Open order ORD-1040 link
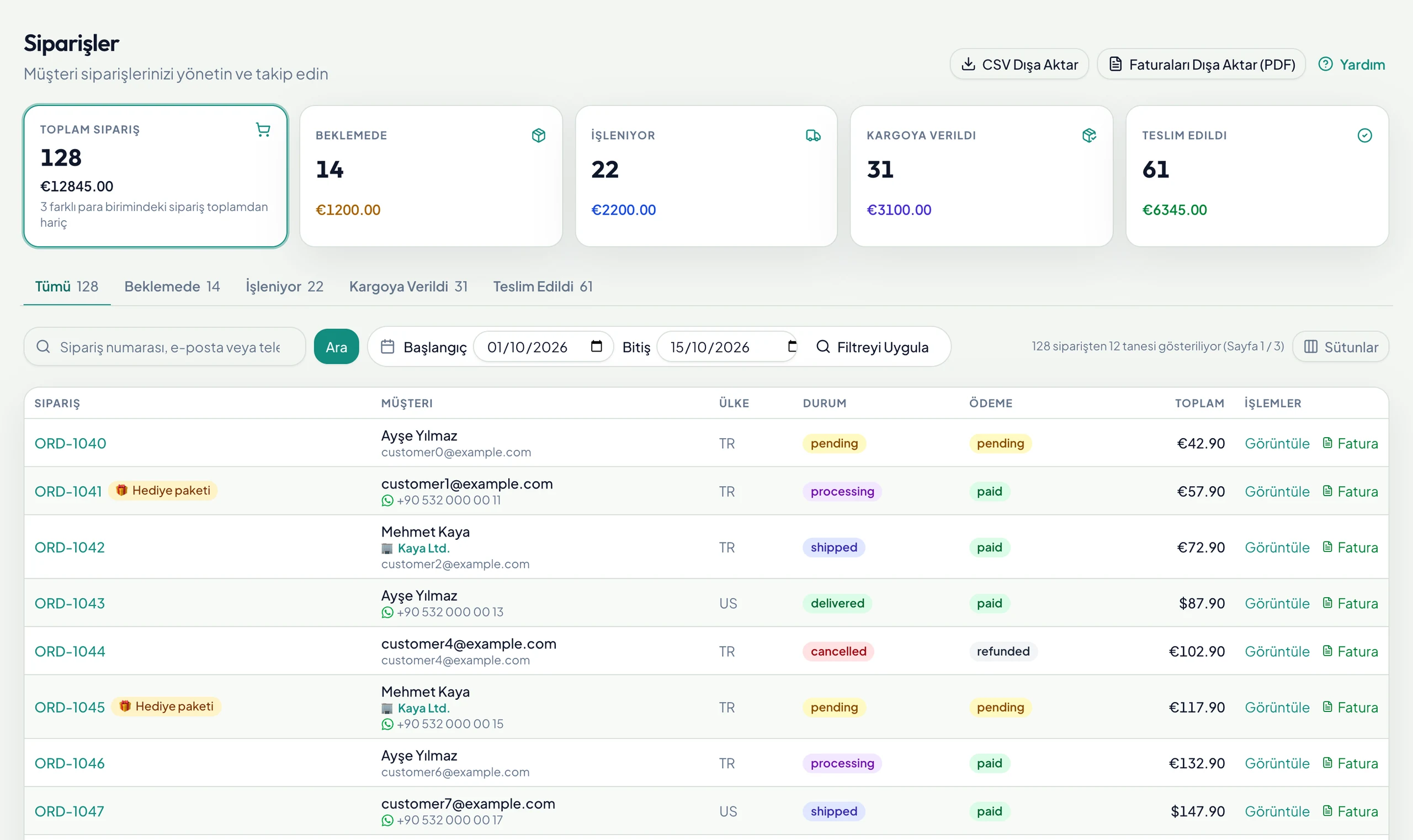The image size is (1413, 840). point(70,443)
